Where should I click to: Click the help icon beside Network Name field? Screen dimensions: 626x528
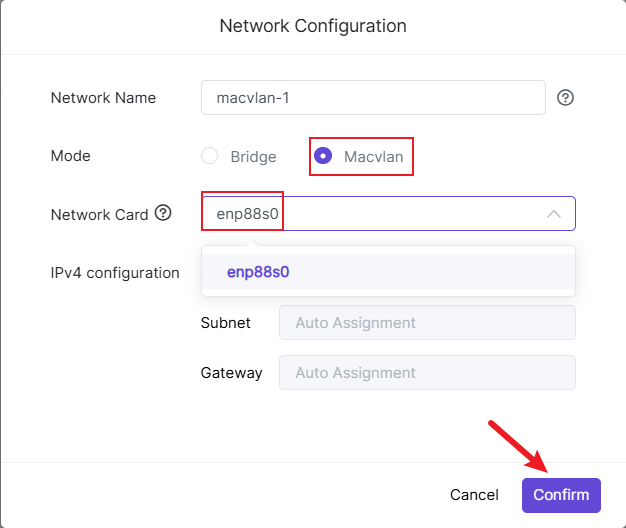(x=565, y=98)
